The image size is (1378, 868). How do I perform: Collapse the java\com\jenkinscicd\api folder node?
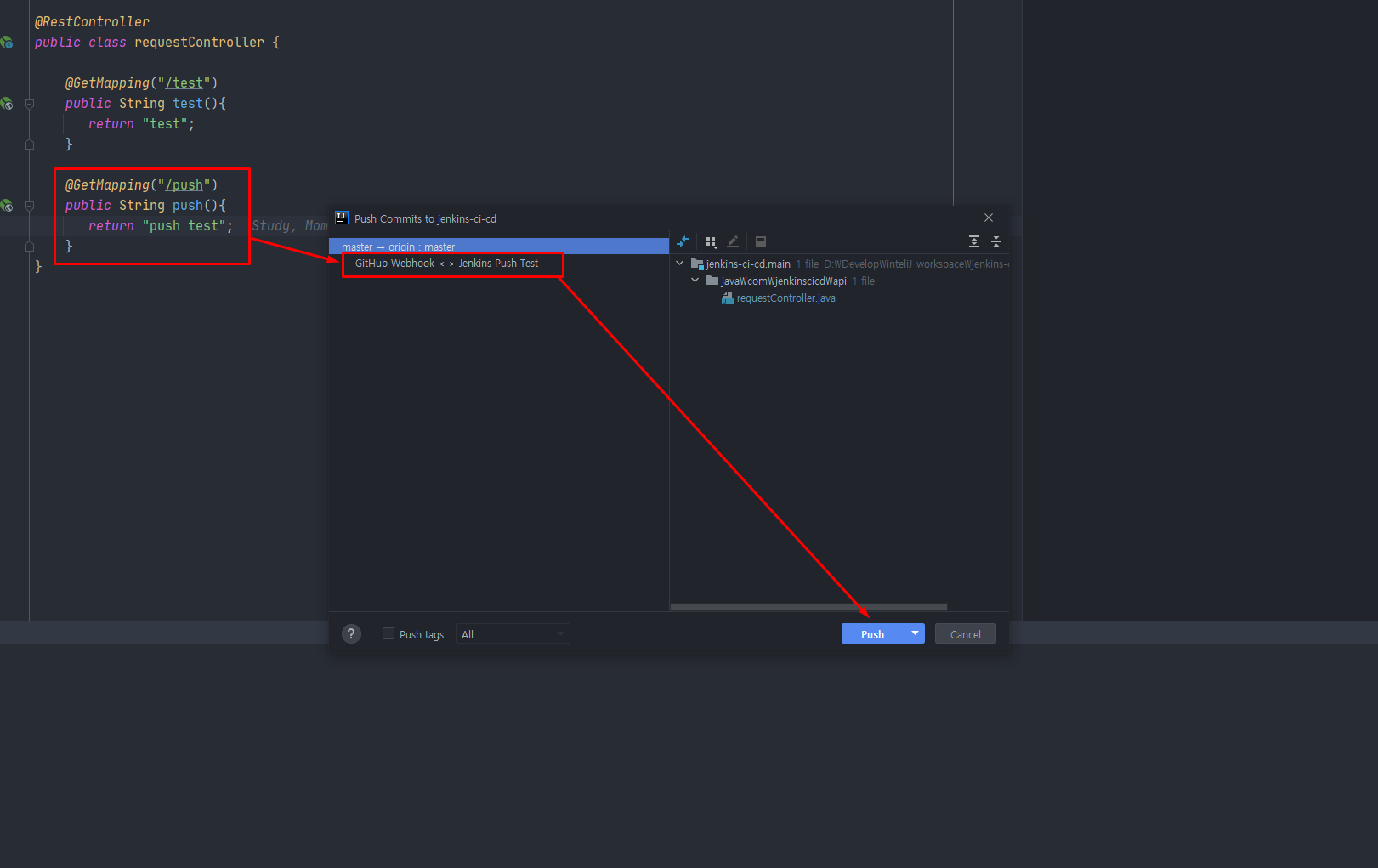coord(695,281)
